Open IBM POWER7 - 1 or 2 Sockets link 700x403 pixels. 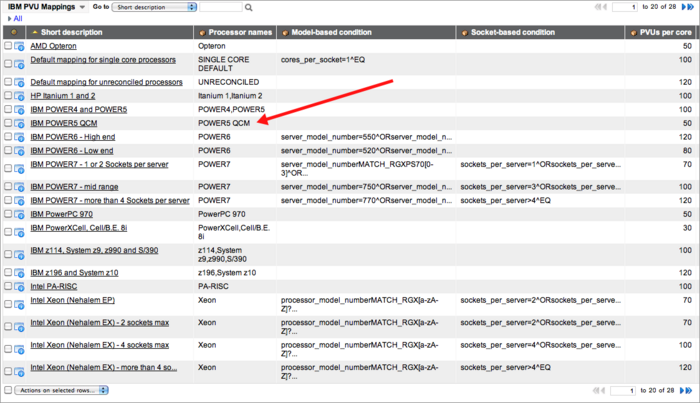pyautogui.click(x=99, y=164)
